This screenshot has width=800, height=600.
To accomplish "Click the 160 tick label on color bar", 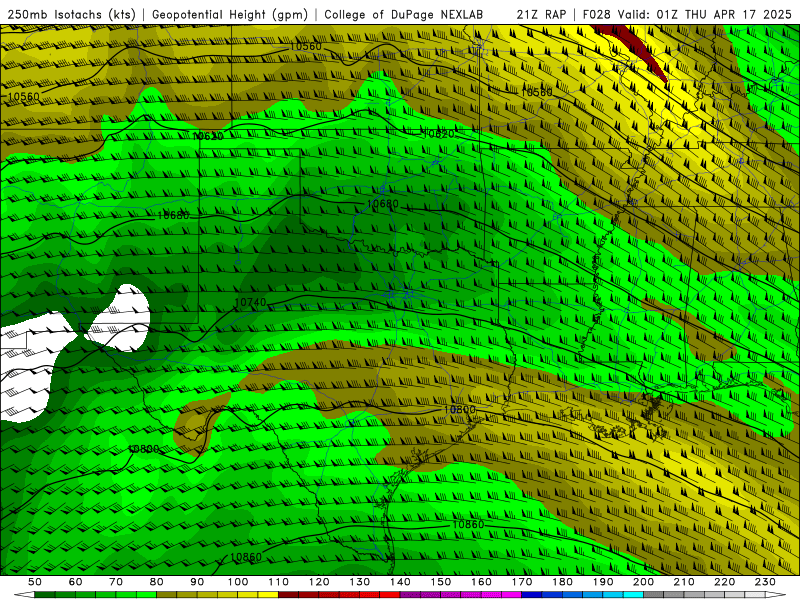I will point(481,582).
